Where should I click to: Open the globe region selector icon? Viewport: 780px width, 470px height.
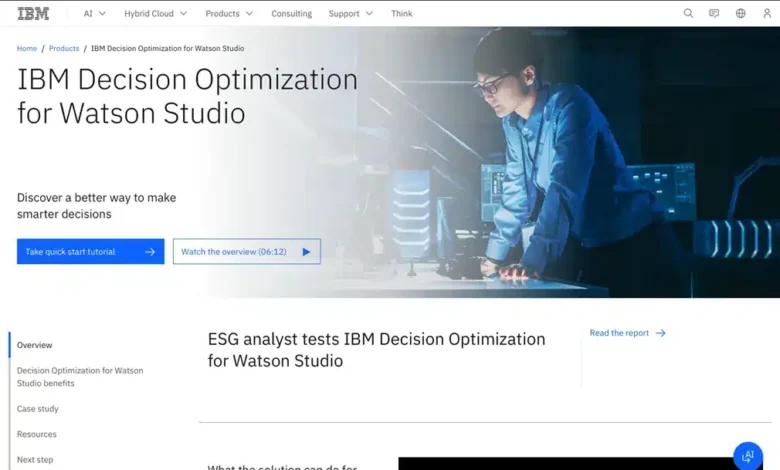pos(741,13)
